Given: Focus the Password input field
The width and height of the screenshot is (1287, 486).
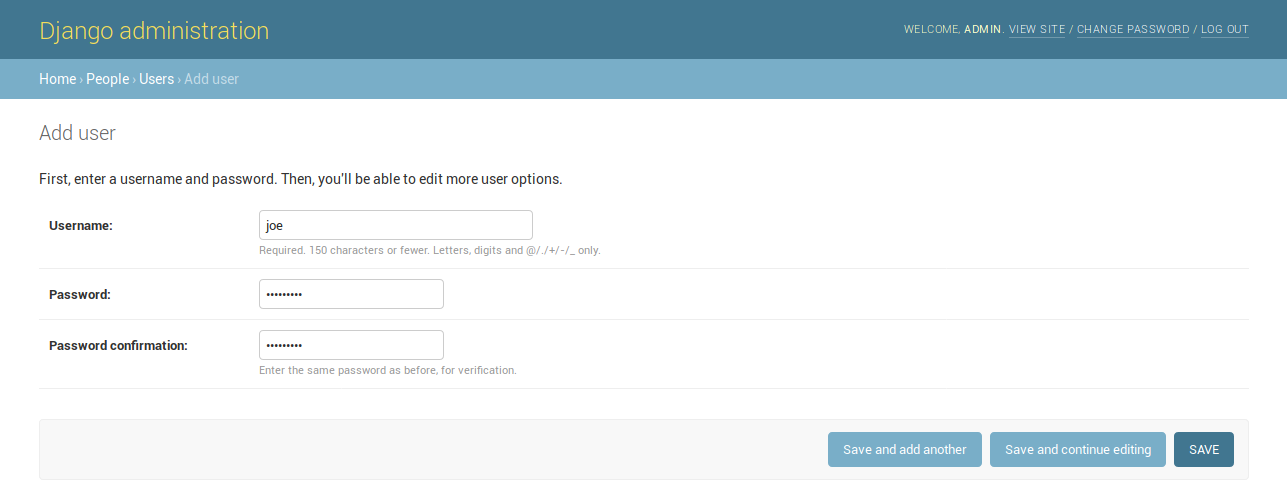Looking at the screenshot, I should pyautogui.click(x=351, y=294).
